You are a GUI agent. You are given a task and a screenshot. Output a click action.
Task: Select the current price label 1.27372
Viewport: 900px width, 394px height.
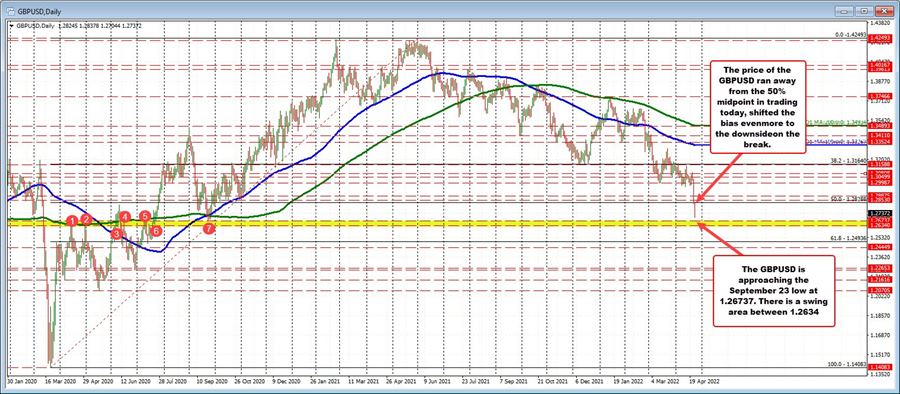coord(879,213)
